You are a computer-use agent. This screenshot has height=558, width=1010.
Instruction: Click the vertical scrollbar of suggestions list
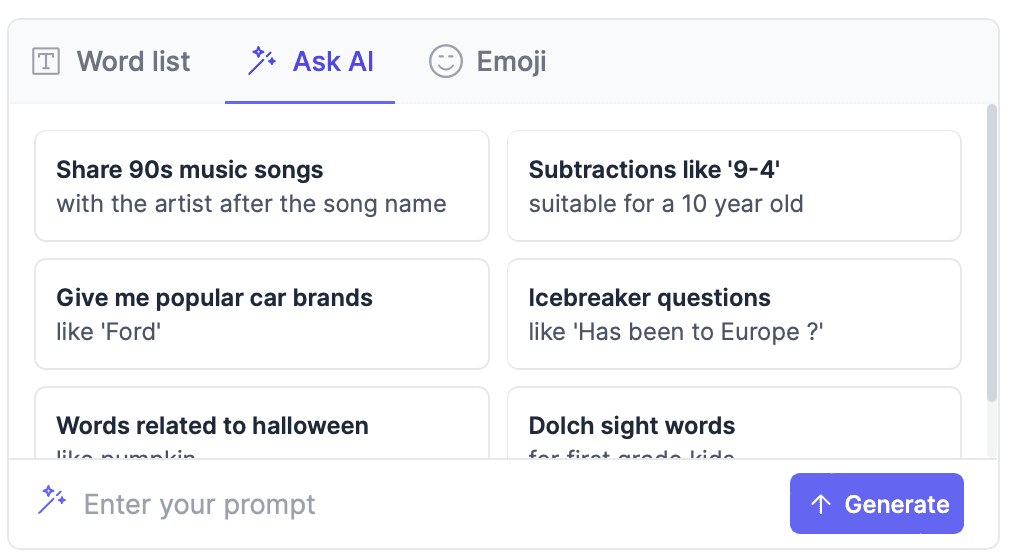tap(991, 250)
